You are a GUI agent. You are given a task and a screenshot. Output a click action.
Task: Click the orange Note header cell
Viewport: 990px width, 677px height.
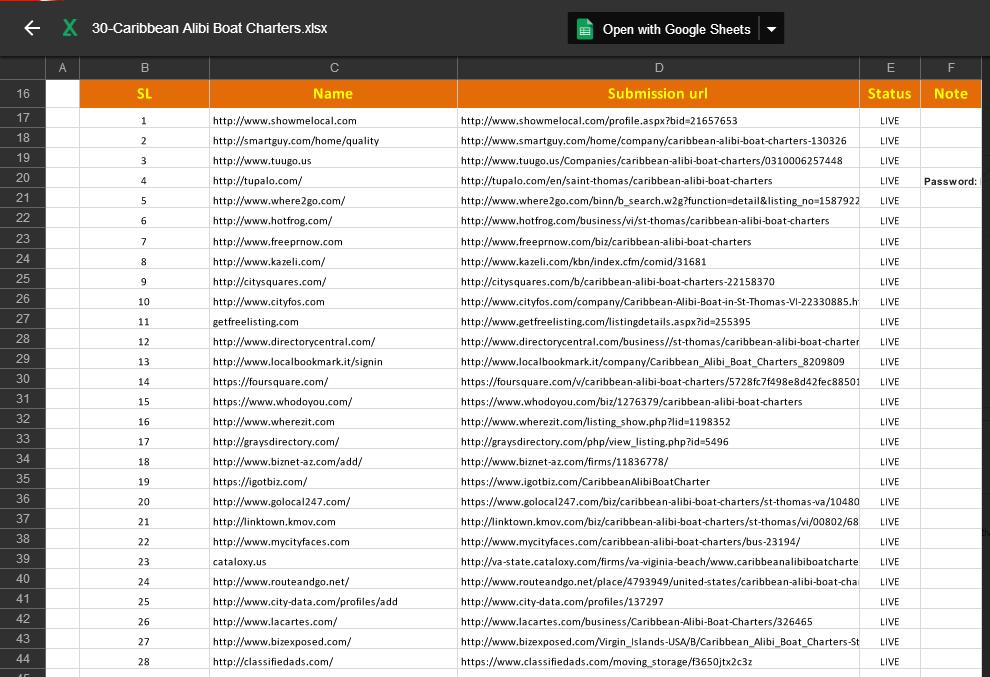(950, 94)
